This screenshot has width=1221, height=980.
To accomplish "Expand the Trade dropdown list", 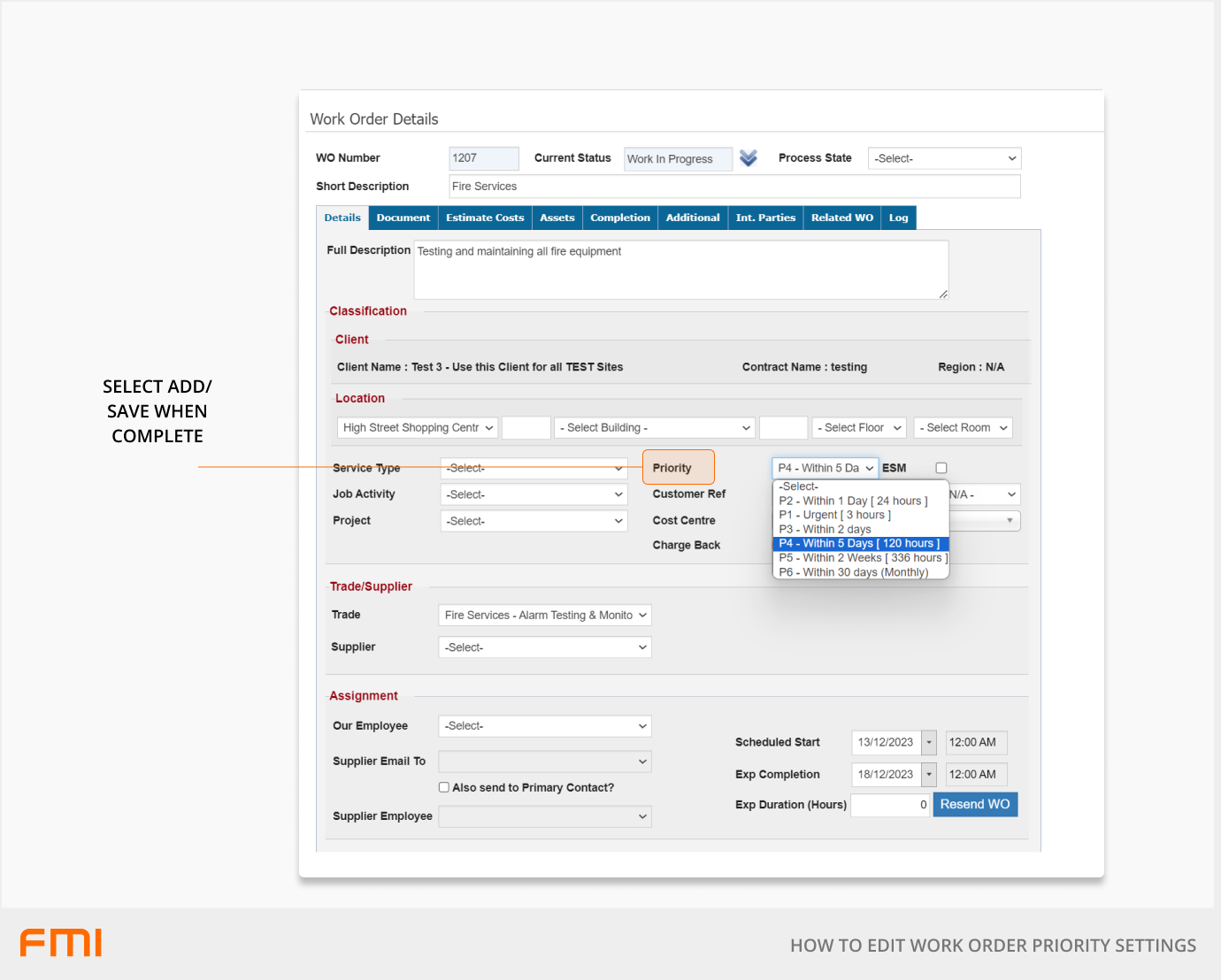I will pyautogui.click(x=545, y=616).
